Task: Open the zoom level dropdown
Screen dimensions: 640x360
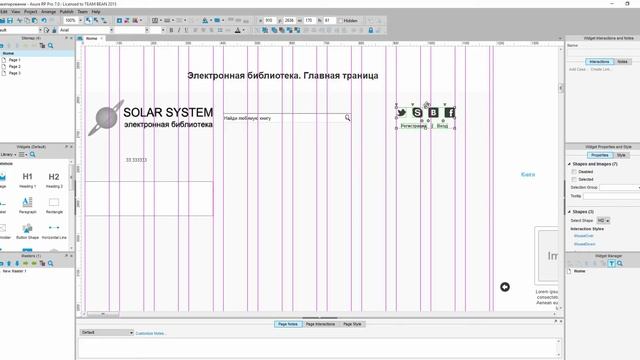Action: (80, 20)
